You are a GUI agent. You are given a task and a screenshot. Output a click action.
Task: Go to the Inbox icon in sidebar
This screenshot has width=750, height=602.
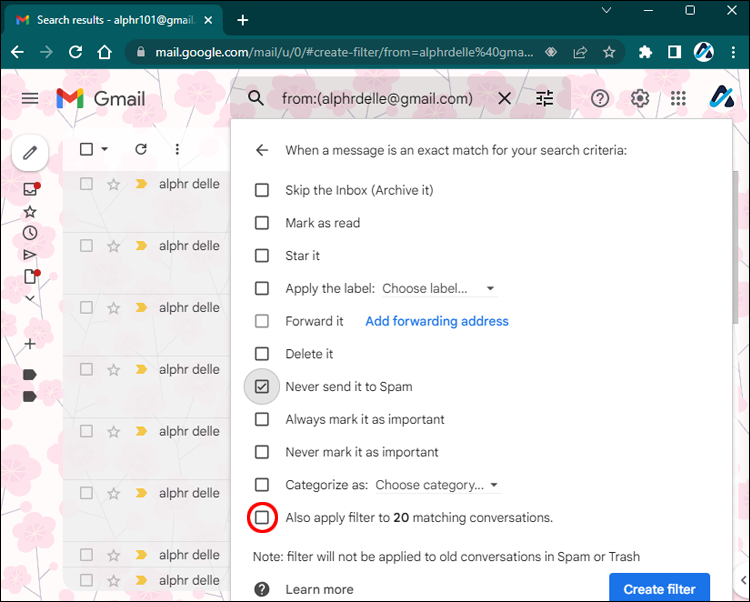[31, 189]
